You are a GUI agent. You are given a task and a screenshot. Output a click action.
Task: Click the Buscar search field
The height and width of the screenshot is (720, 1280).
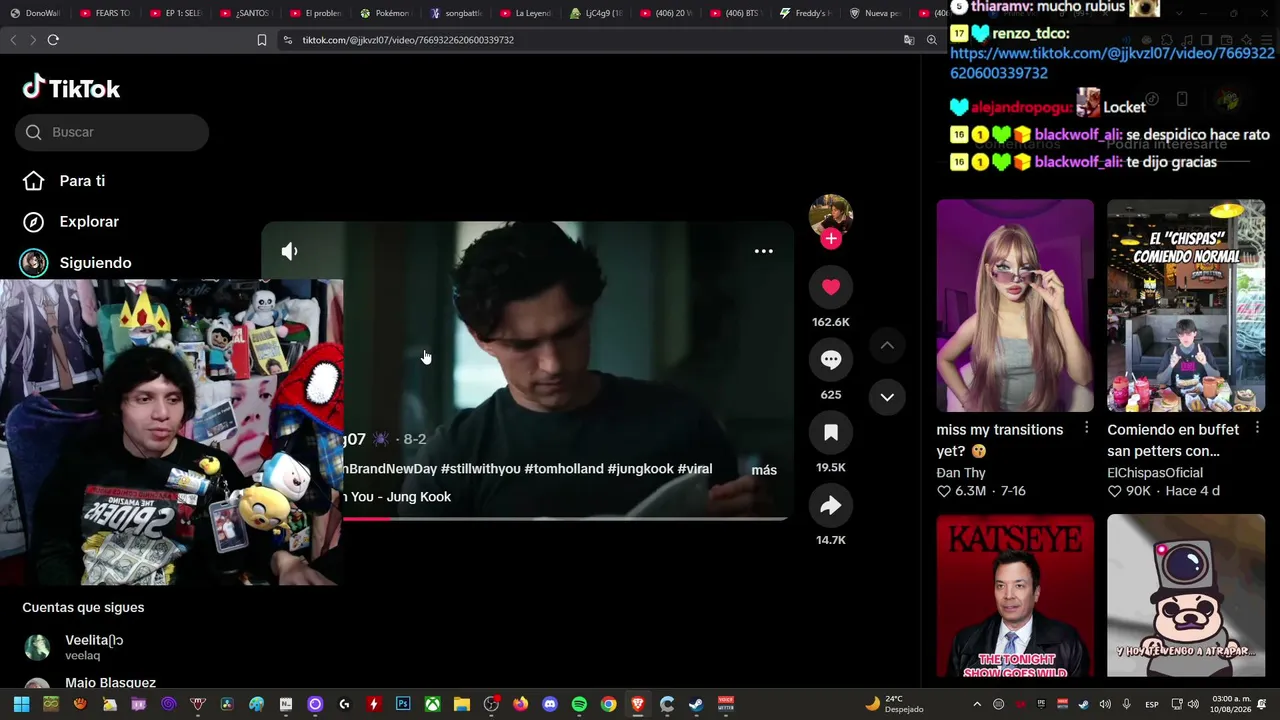pos(112,132)
